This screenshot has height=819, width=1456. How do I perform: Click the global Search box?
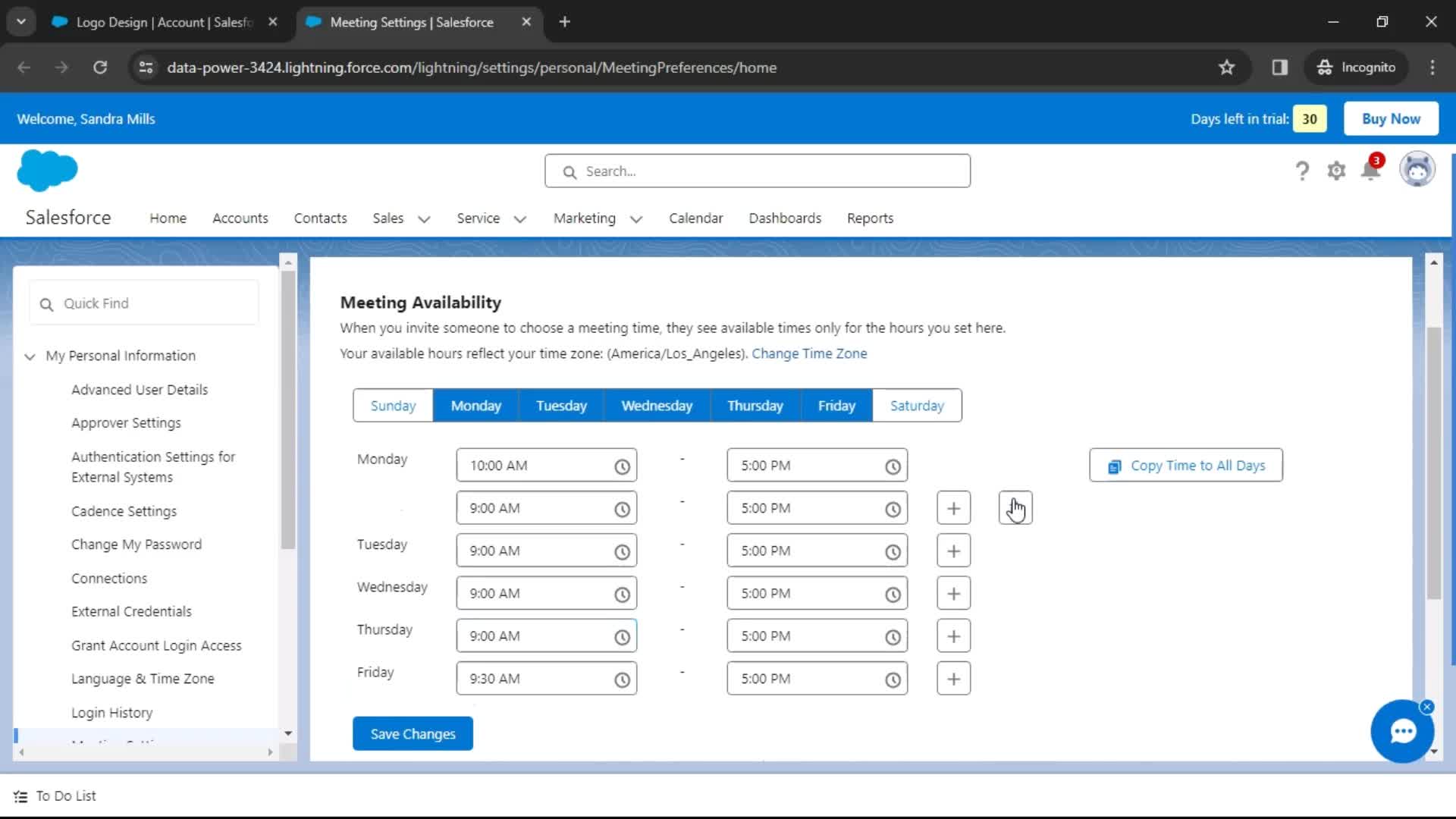757,171
